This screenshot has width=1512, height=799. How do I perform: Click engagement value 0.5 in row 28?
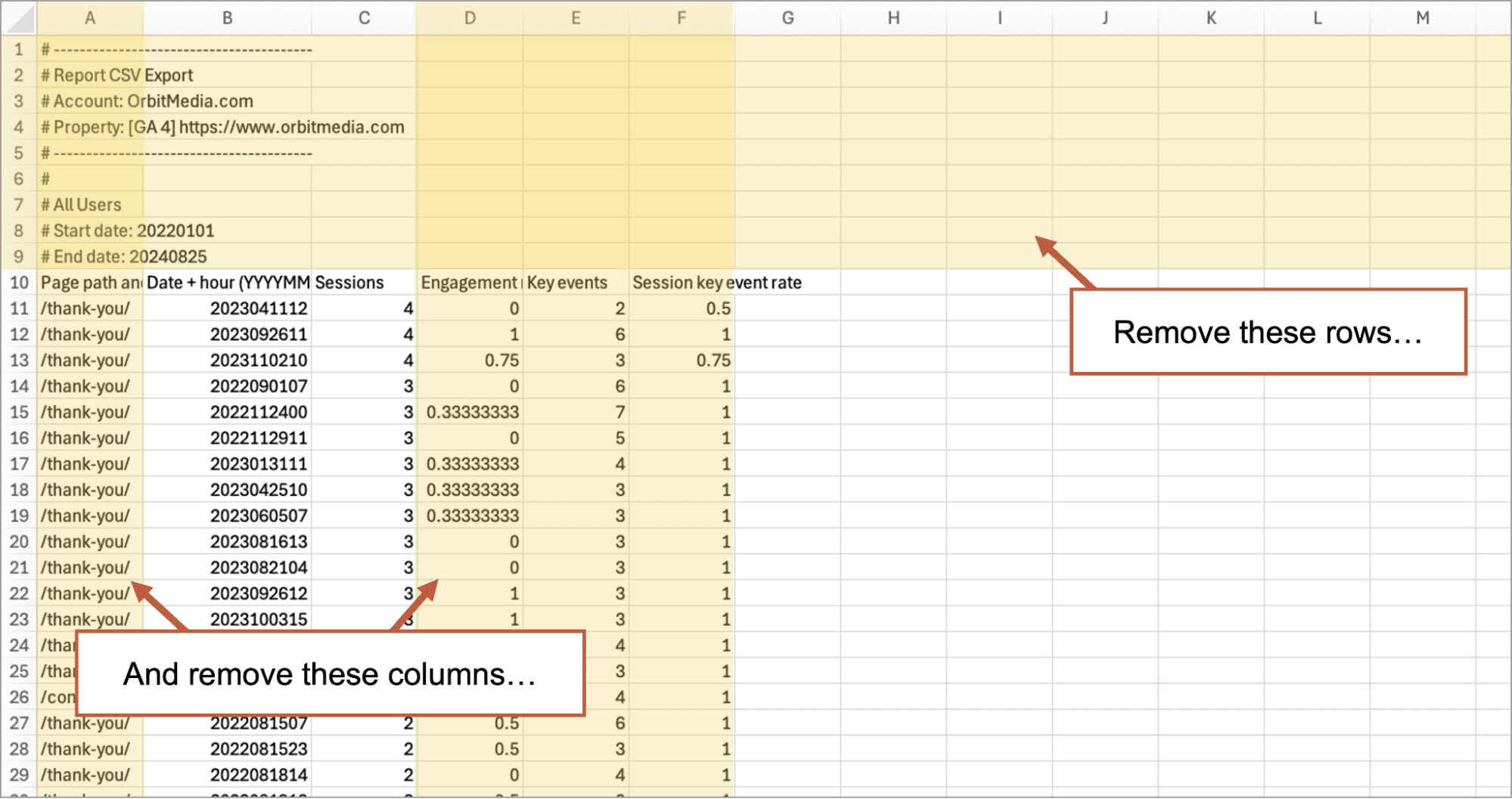coord(470,749)
